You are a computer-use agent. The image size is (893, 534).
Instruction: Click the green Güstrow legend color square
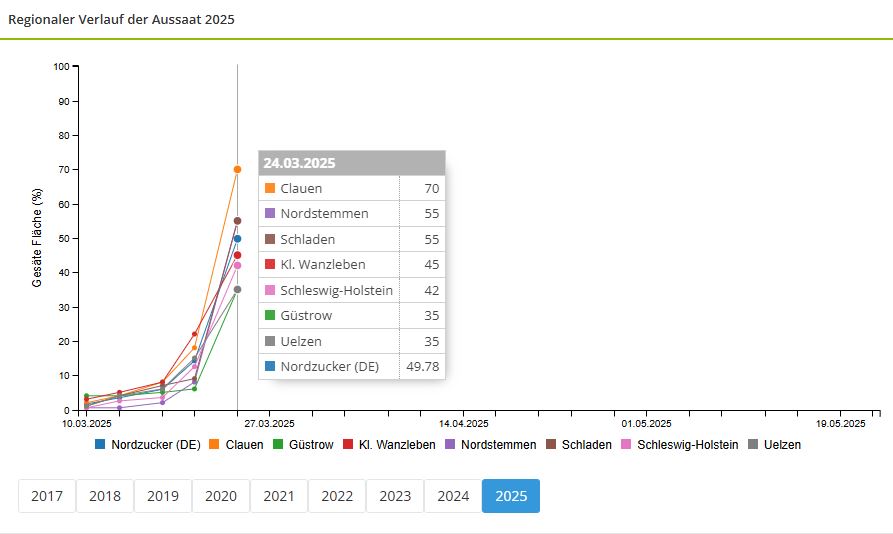point(278,444)
